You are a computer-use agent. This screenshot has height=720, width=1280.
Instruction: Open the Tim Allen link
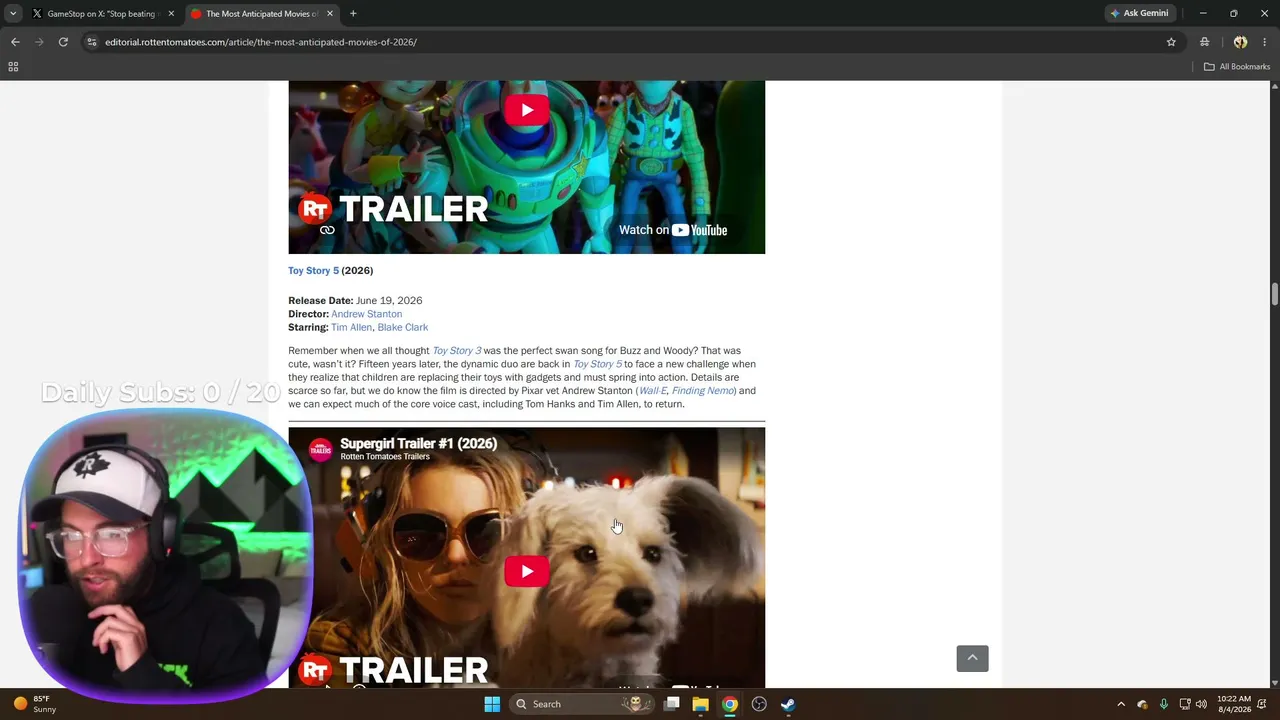(351, 327)
